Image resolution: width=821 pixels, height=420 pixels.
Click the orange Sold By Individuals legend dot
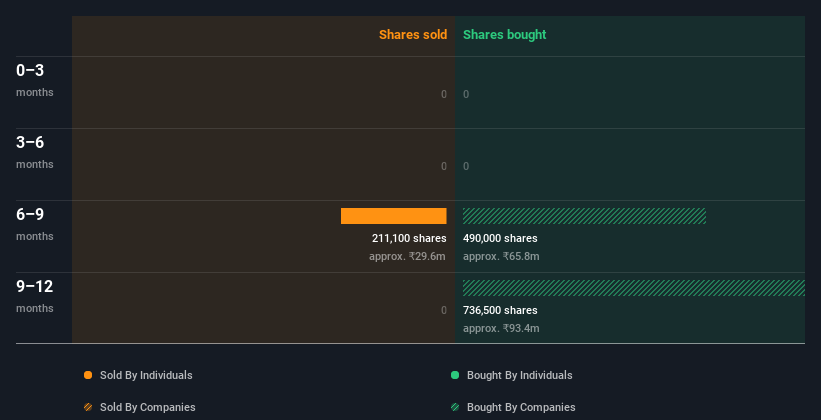(x=88, y=375)
